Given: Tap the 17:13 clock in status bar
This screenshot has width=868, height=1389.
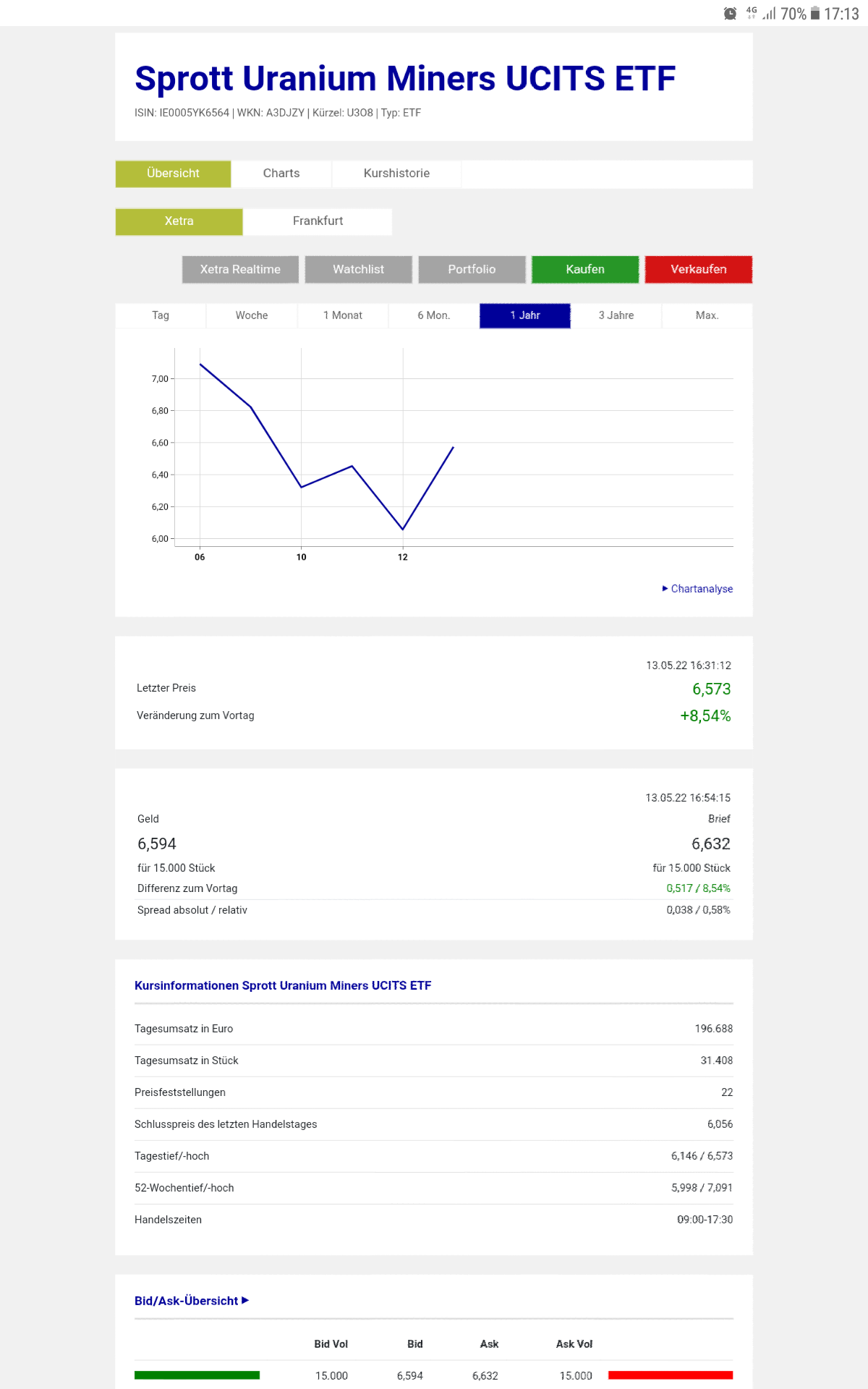Looking at the screenshot, I should click(841, 14).
